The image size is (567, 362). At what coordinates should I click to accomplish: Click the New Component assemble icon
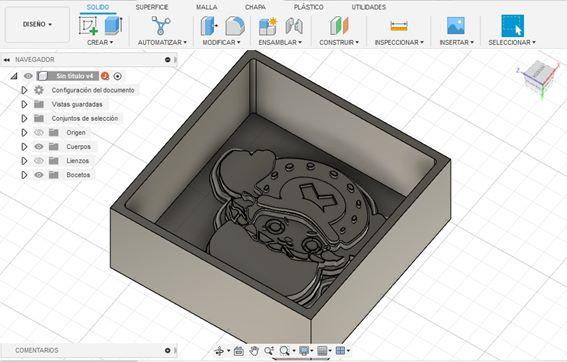(268, 26)
